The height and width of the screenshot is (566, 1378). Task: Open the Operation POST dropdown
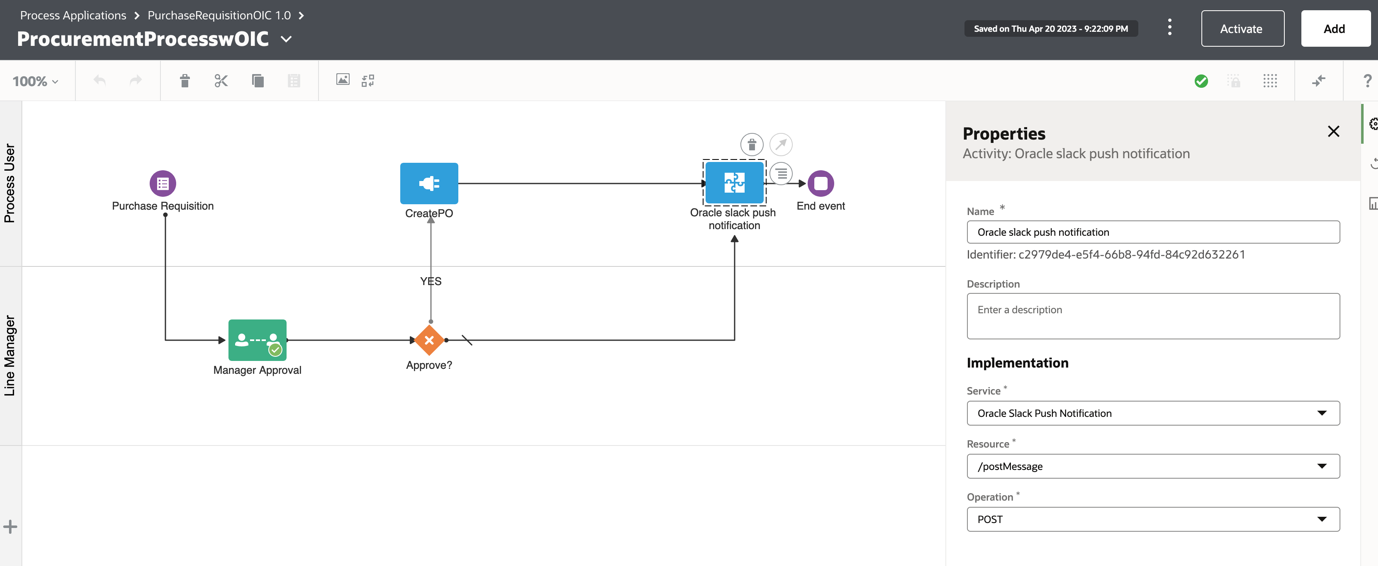coord(1153,519)
